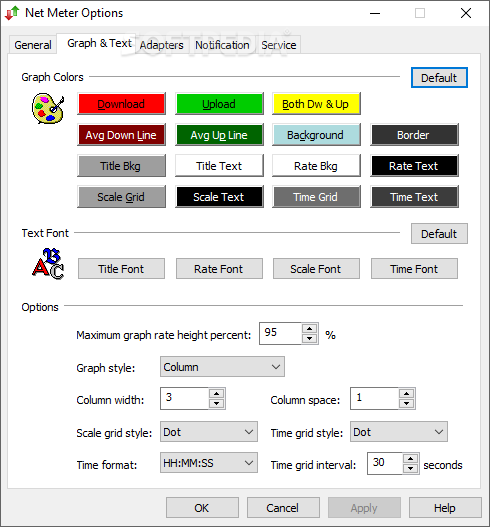This screenshot has height=527, width=490.
Task: Change the green Upload color
Action: click(219, 104)
